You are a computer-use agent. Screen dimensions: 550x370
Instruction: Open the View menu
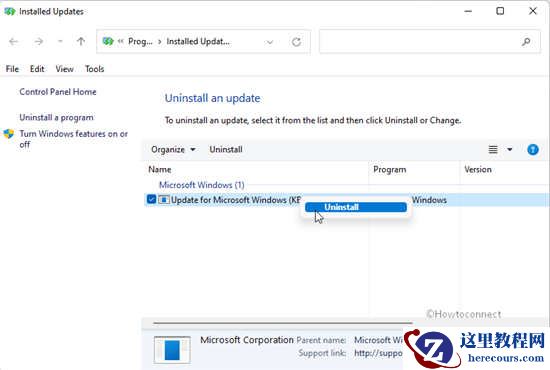coord(65,69)
